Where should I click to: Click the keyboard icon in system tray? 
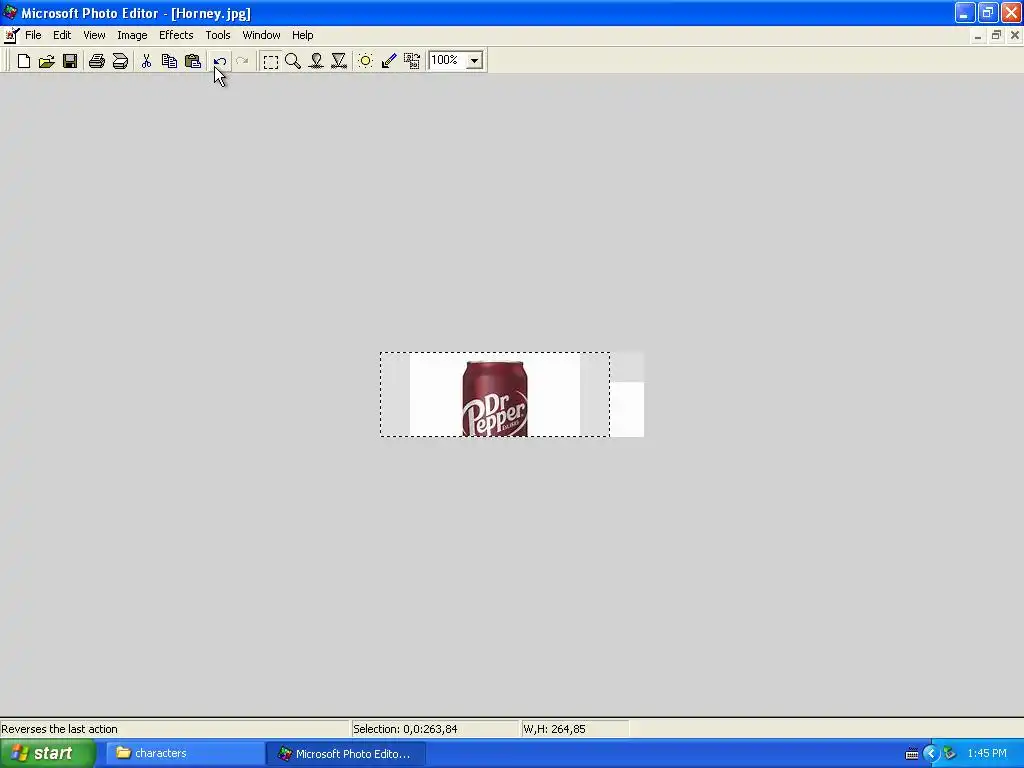(912, 754)
